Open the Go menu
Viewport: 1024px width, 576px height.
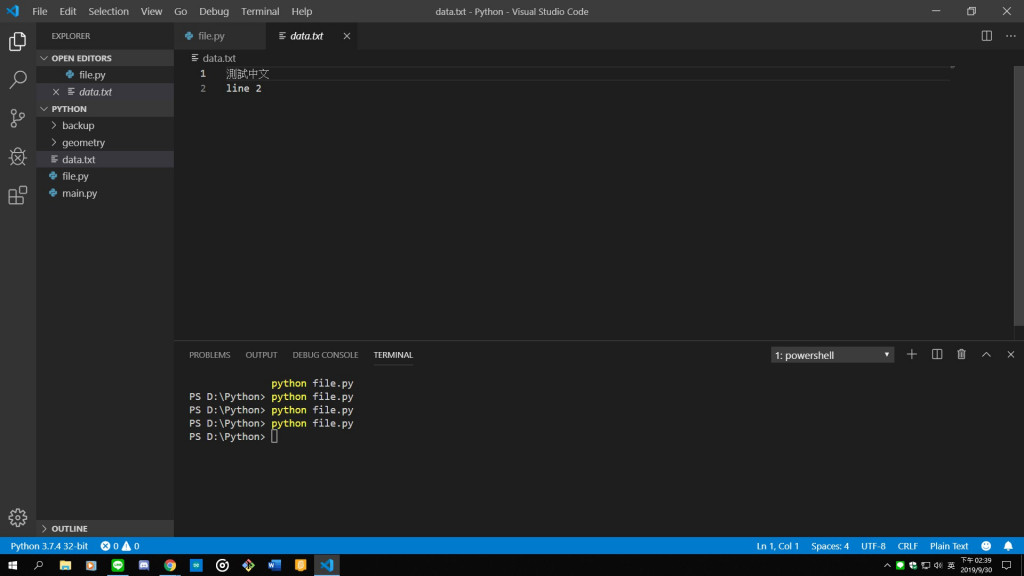180,11
